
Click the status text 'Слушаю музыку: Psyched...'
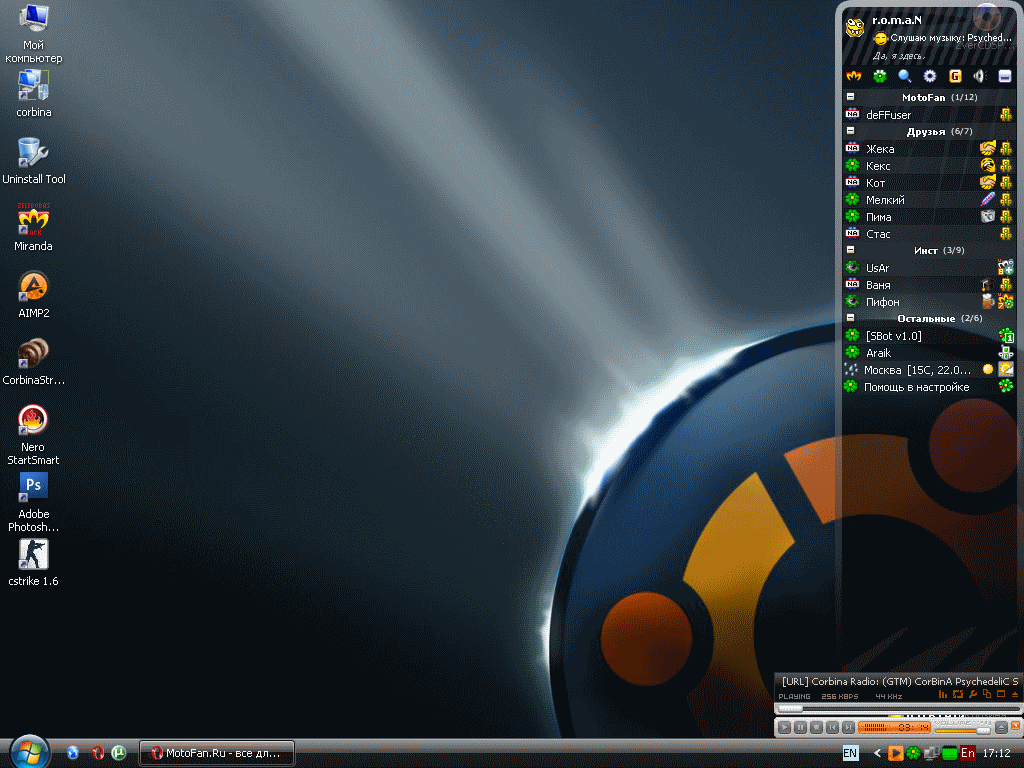951,38
